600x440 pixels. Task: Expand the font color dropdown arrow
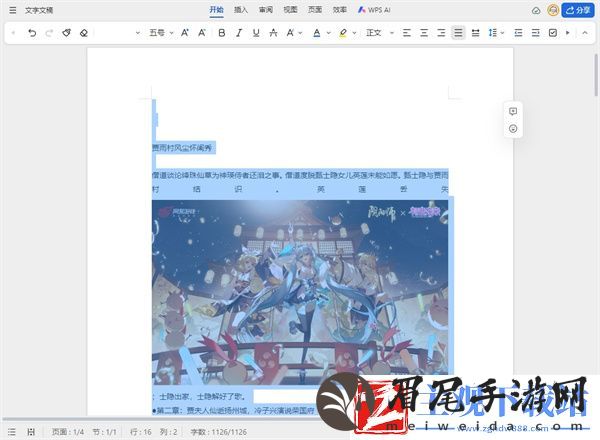click(328, 33)
